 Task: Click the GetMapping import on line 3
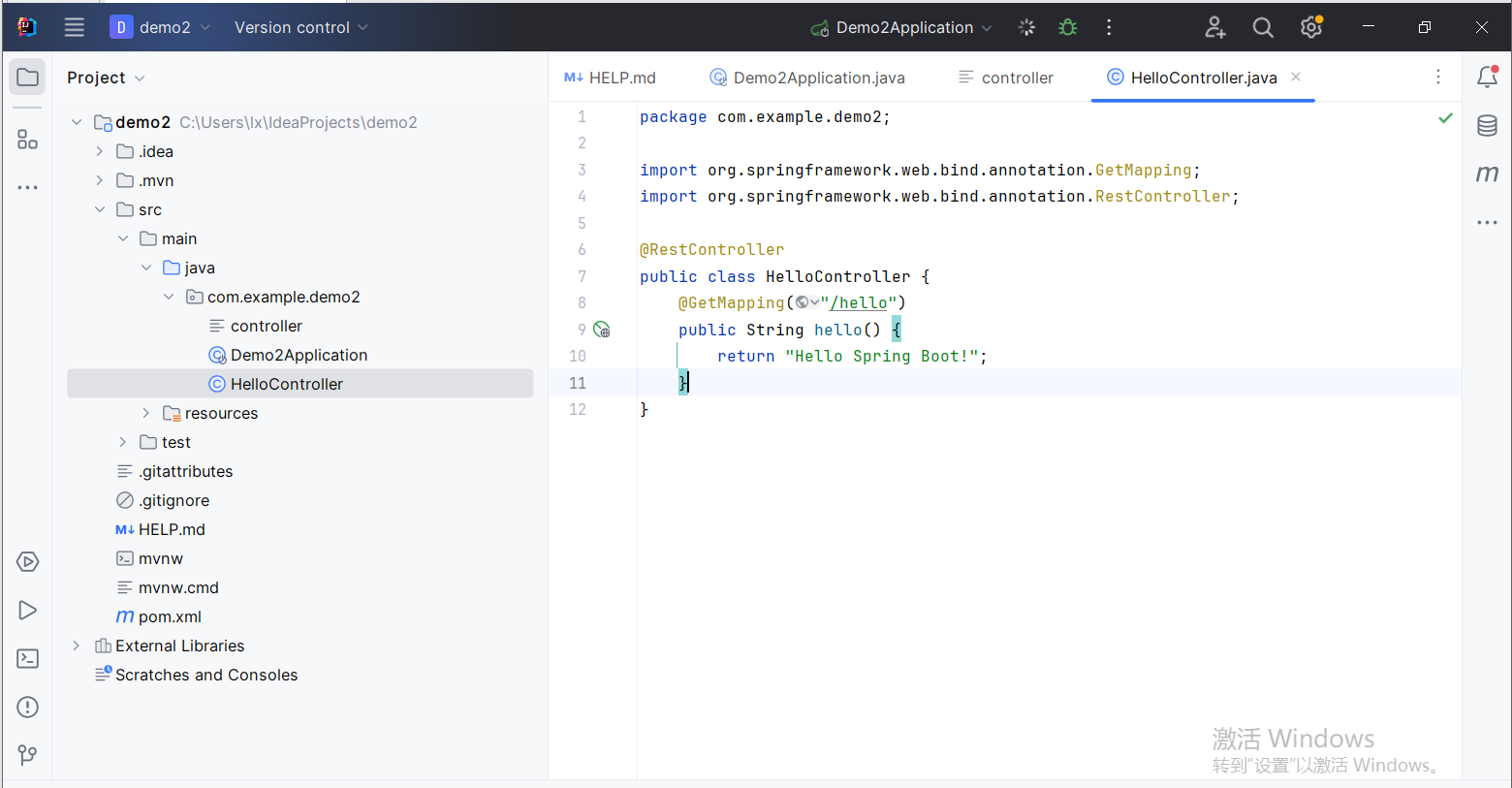click(x=1144, y=170)
